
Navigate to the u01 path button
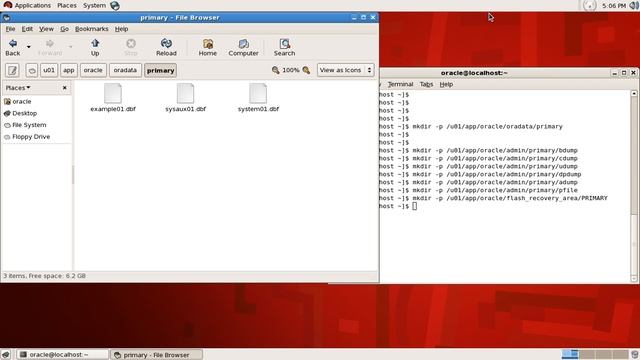pyautogui.click(x=49, y=70)
